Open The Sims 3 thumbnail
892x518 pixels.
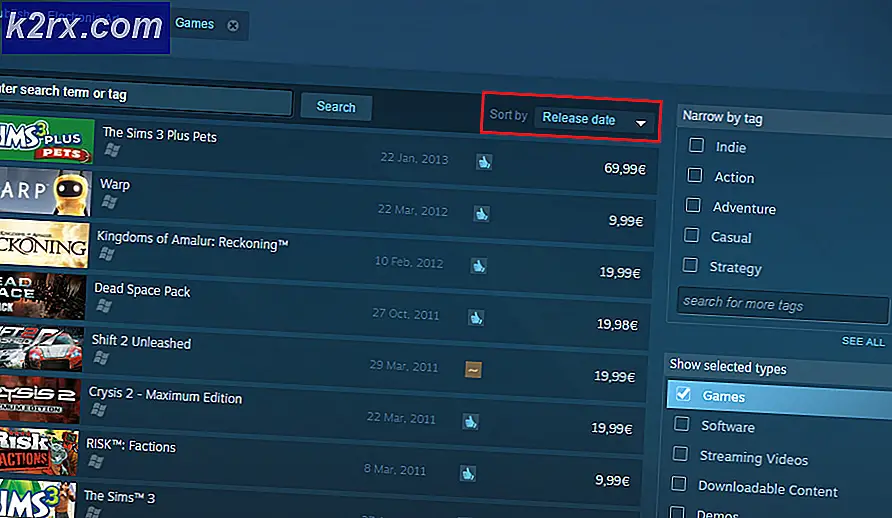[x=37, y=499]
